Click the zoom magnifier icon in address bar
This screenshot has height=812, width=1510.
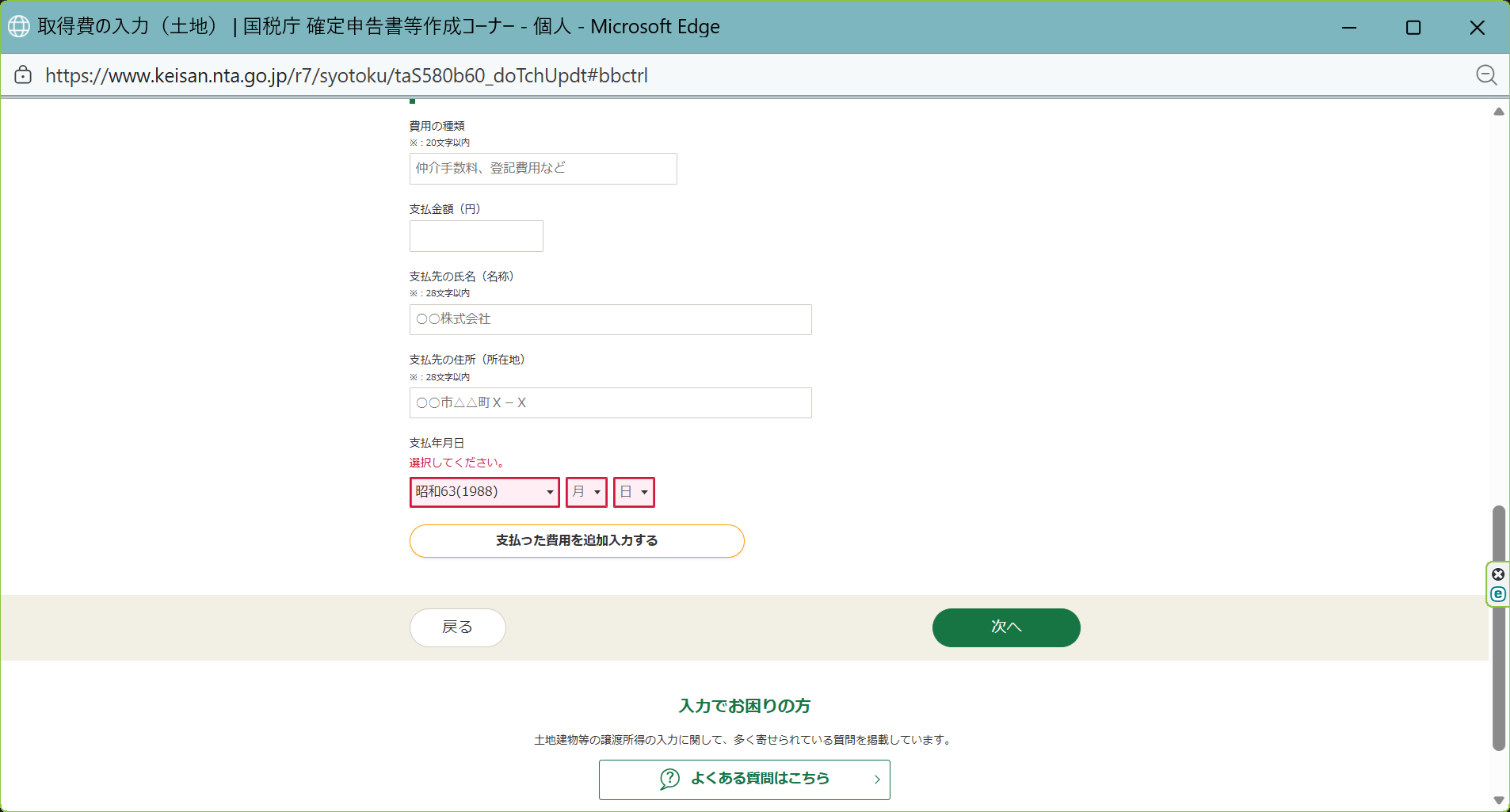pyautogui.click(x=1486, y=75)
